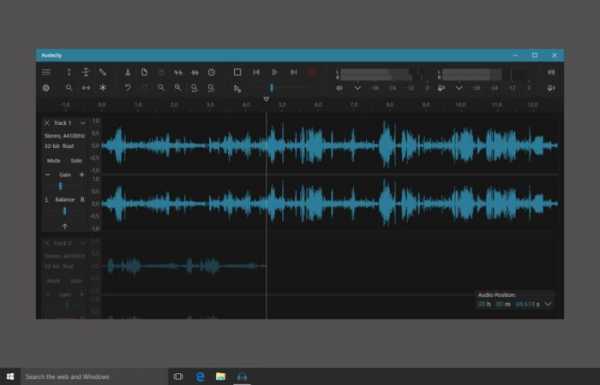Image resolution: width=600 pixels, height=385 pixels.
Task: Start playback with the Play button
Action: point(274,72)
